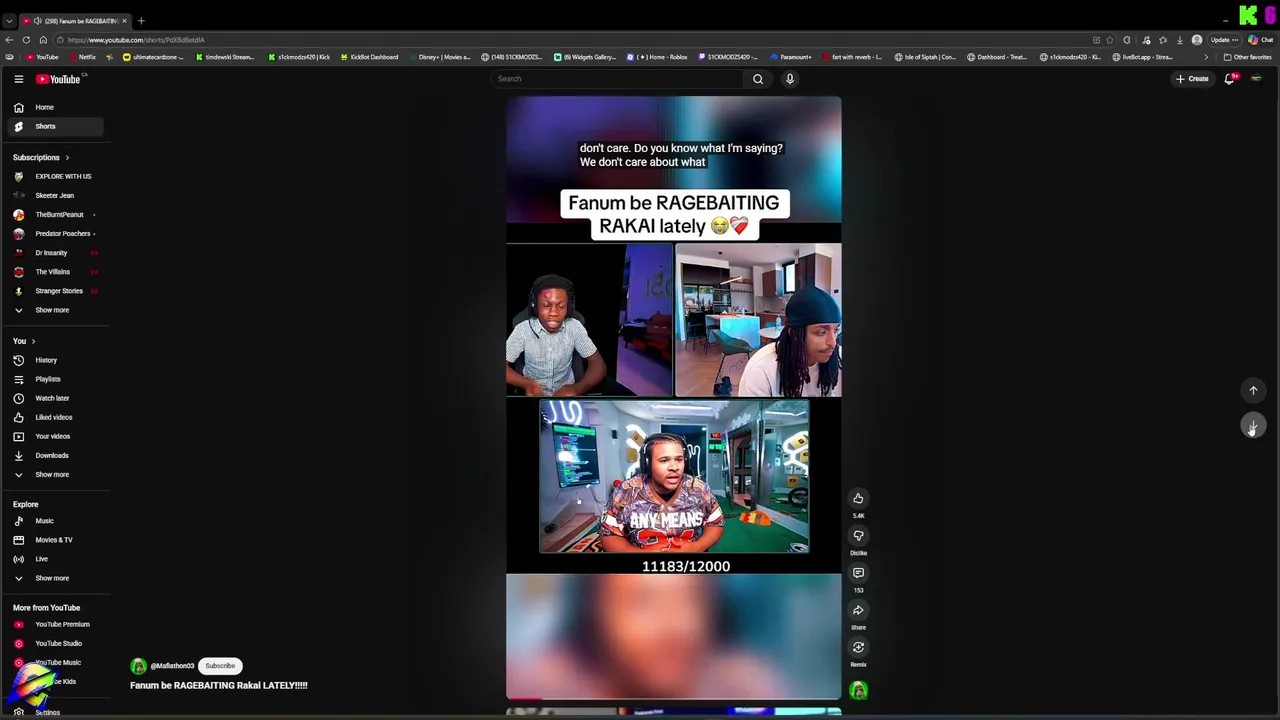This screenshot has height=720, width=1280.
Task: Go back in the browser
Action: pos(9,40)
